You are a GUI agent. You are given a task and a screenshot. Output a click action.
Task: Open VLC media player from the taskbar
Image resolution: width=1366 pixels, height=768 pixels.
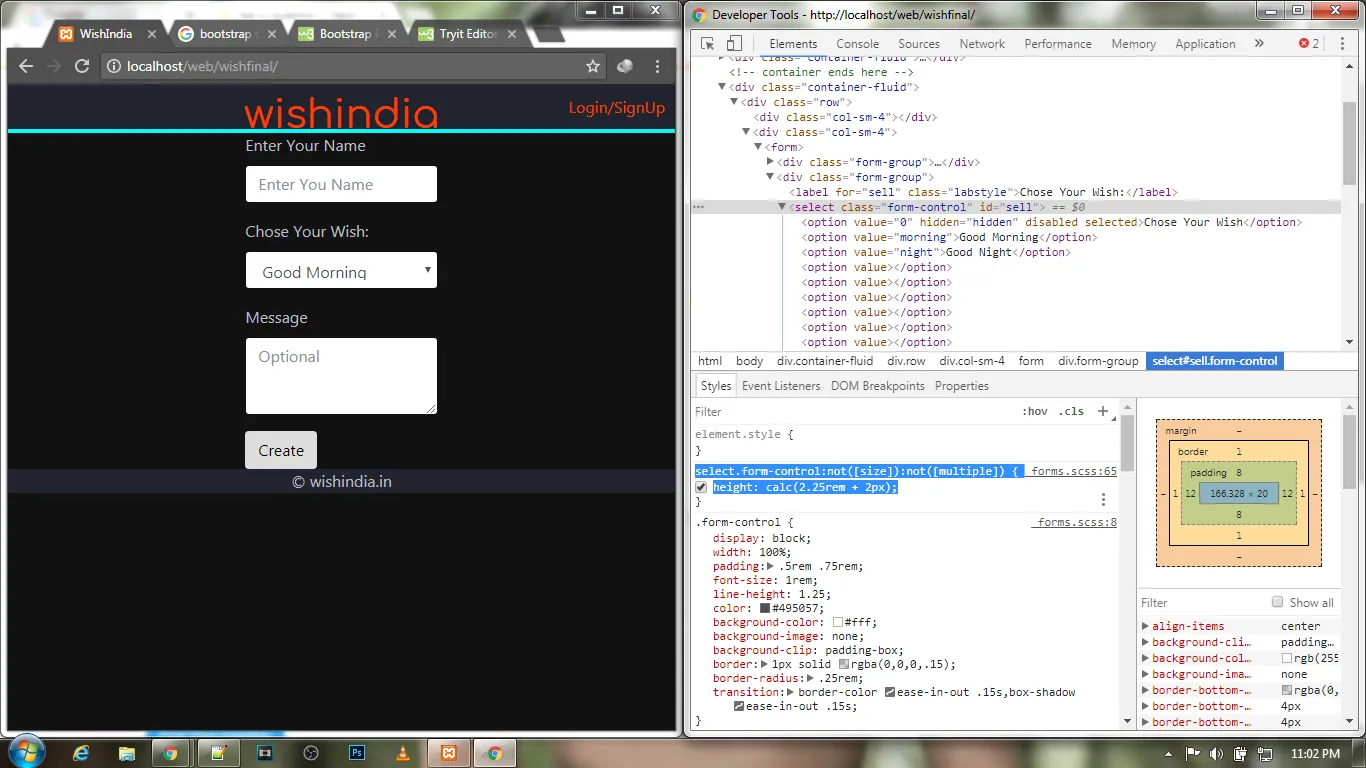point(403,753)
